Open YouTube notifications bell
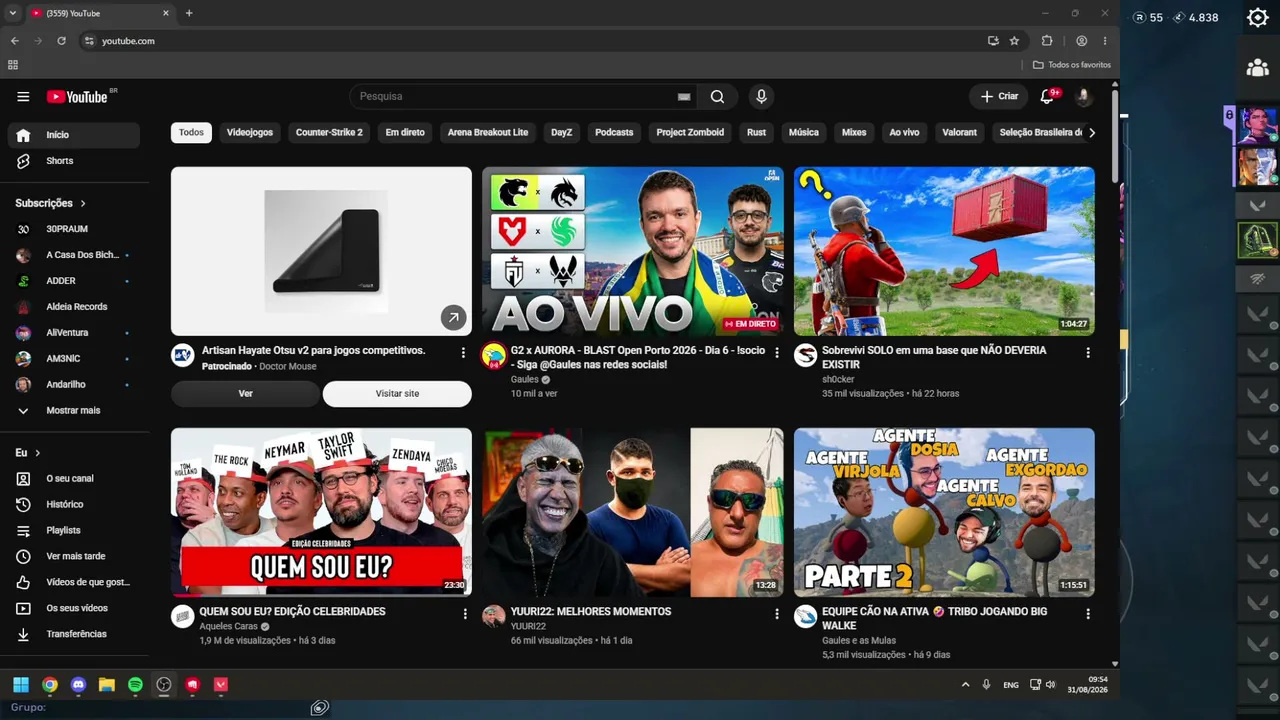 pyautogui.click(x=1047, y=97)
